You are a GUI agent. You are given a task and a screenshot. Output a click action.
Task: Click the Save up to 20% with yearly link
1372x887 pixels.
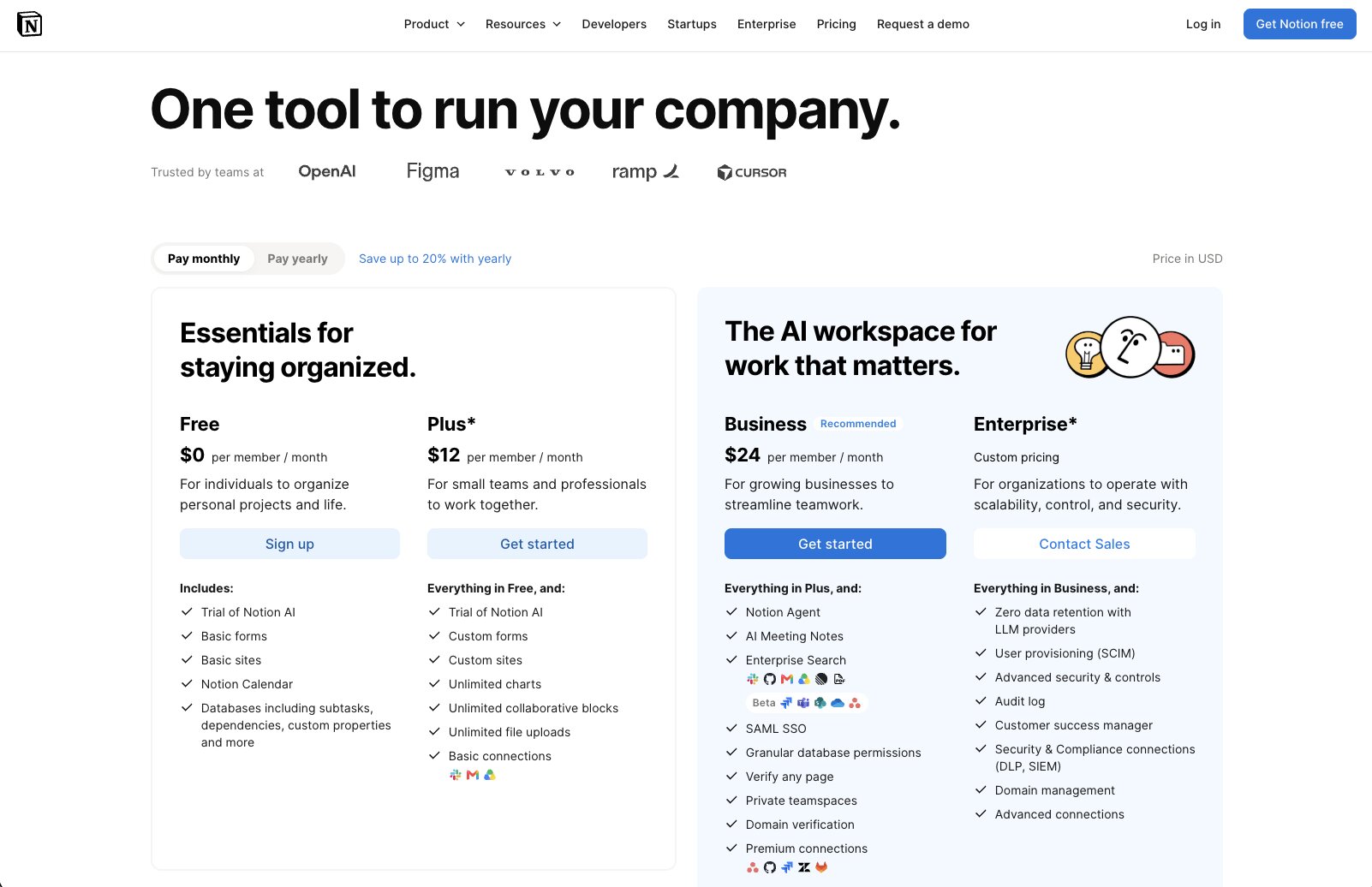coord(435,259)
